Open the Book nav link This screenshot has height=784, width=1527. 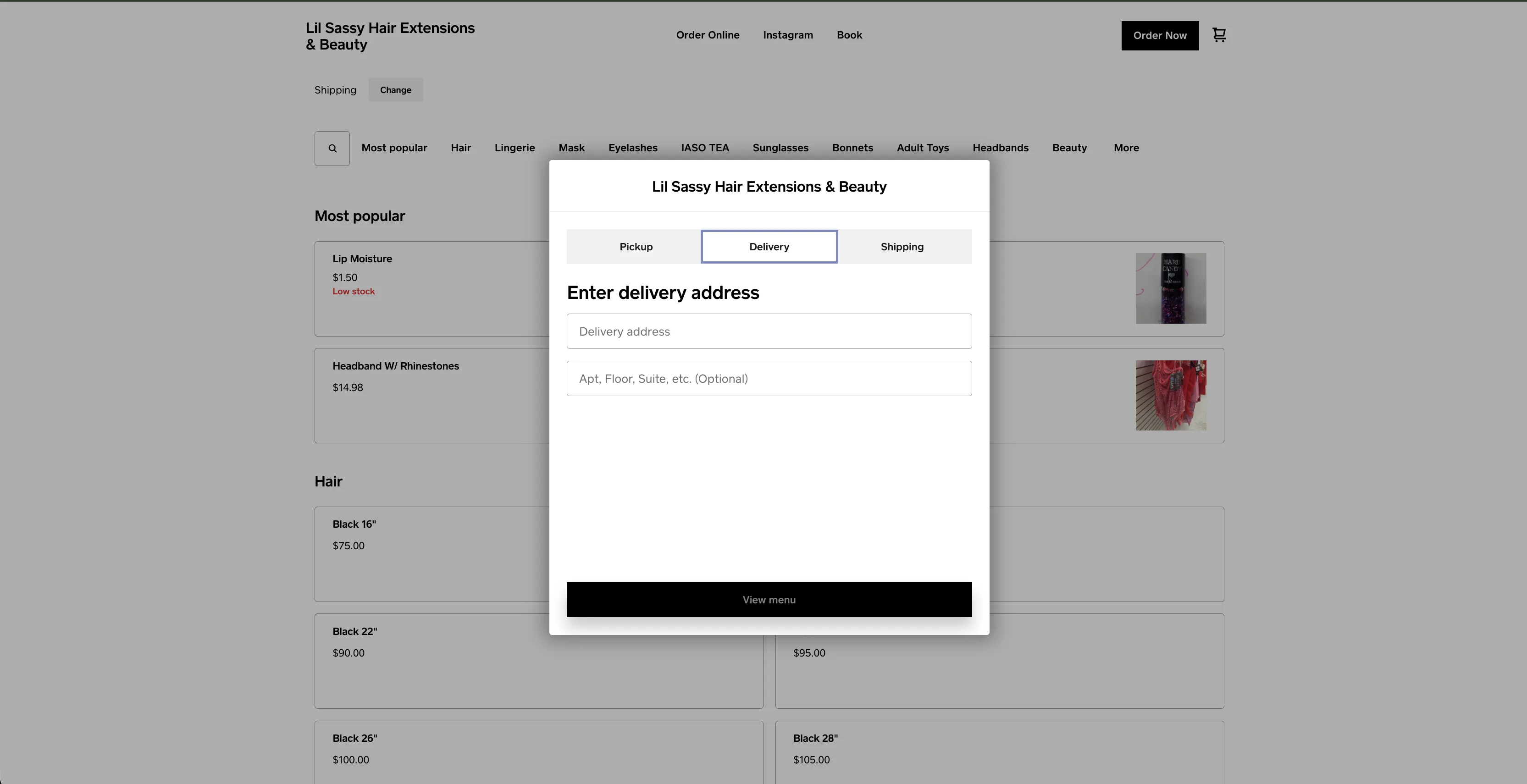pyautogui.click(x=849, y=35)
